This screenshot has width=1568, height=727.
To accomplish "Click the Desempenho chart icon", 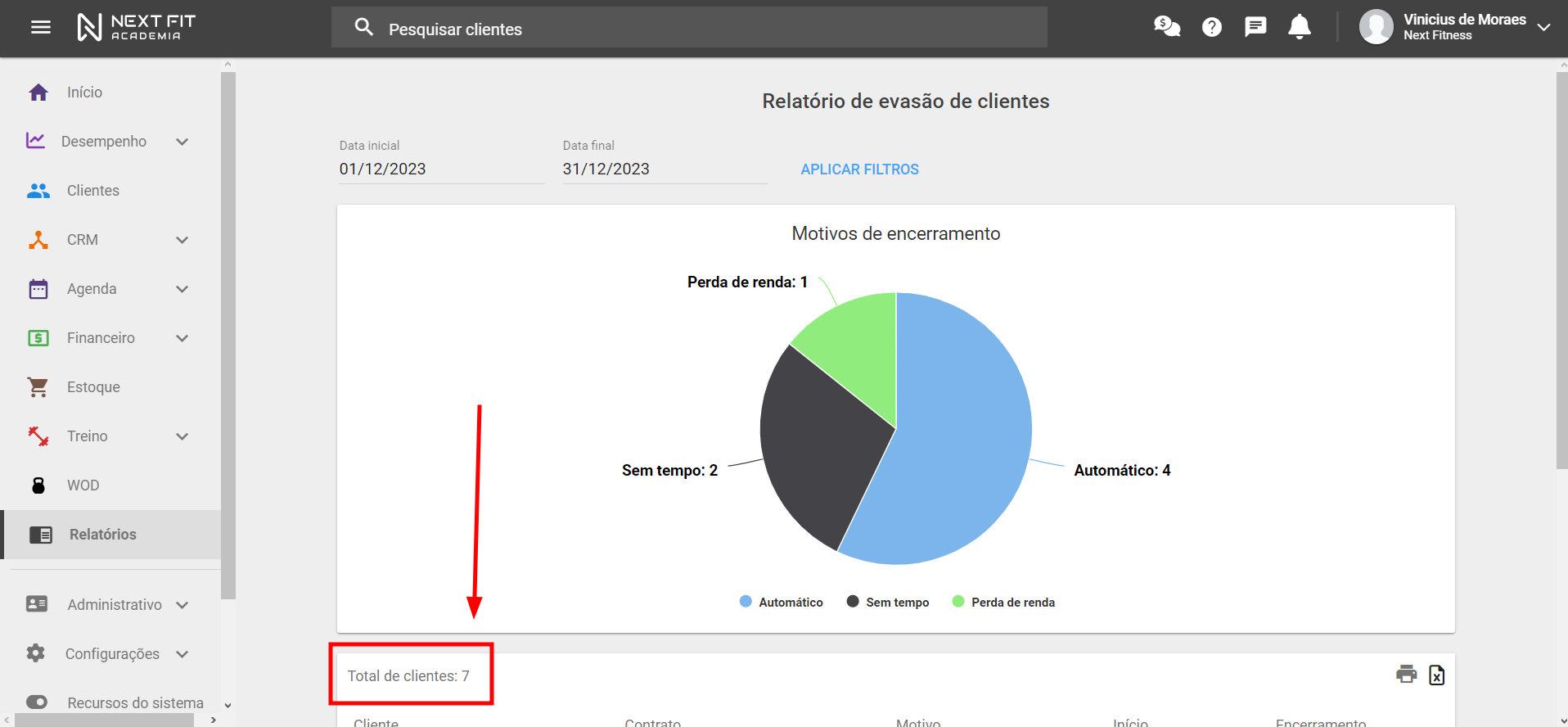I will tap(35, 141).
